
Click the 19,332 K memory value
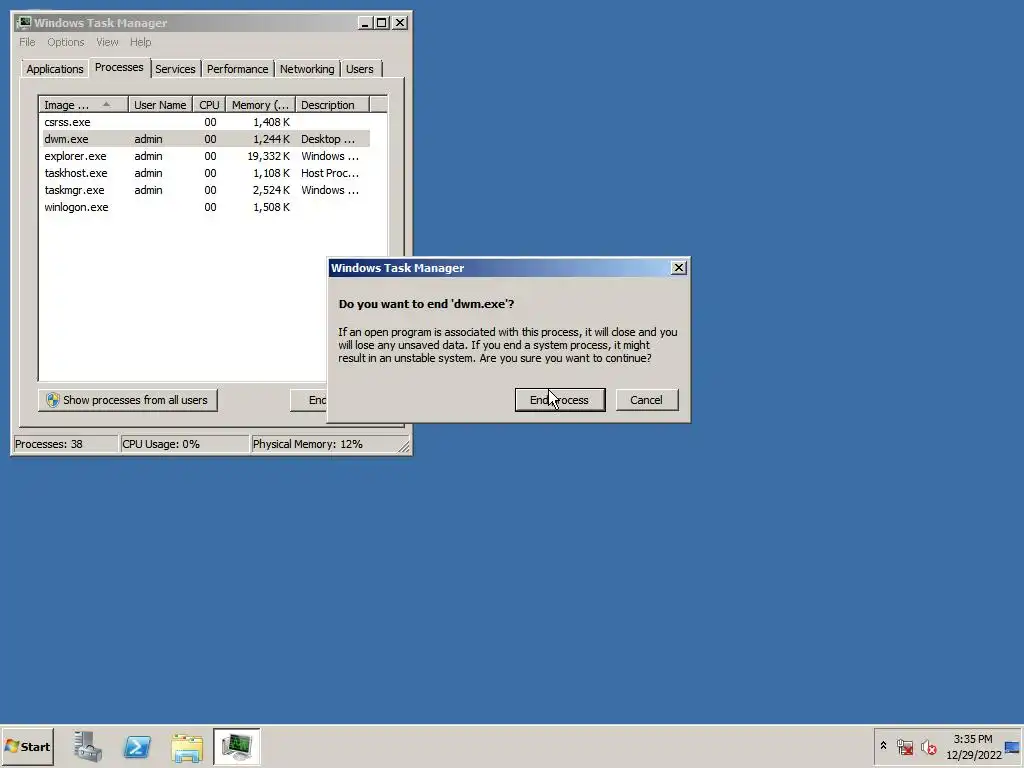(268, 156)
